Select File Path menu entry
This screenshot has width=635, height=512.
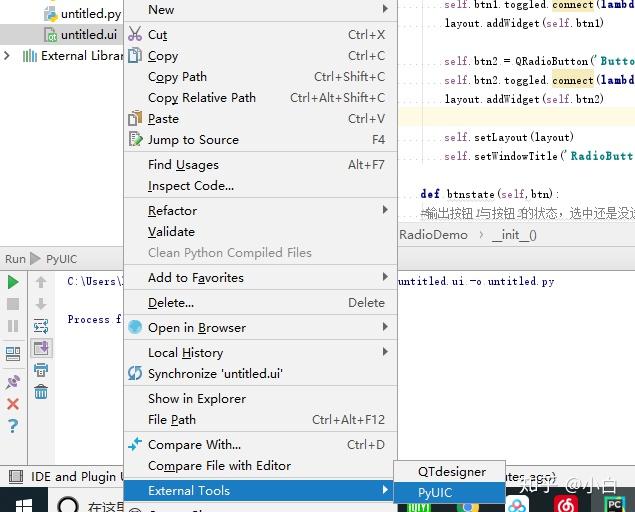260,420
